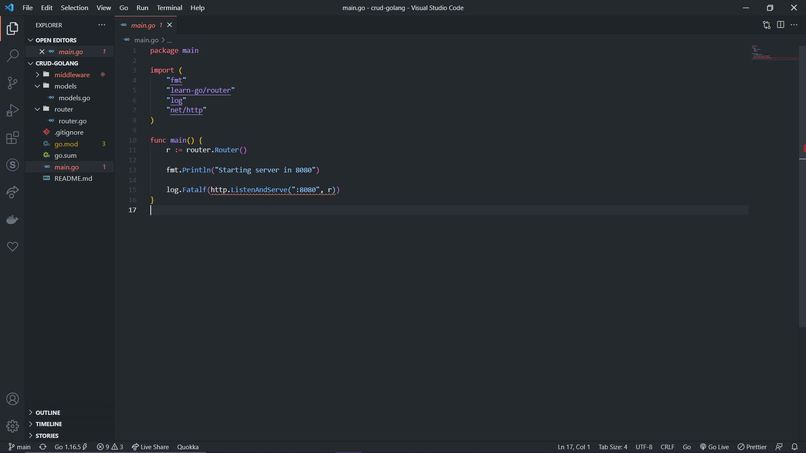Click the editor minimap code preview
Viewport: 806px width, 453px height.
click(x=774, y=52)
